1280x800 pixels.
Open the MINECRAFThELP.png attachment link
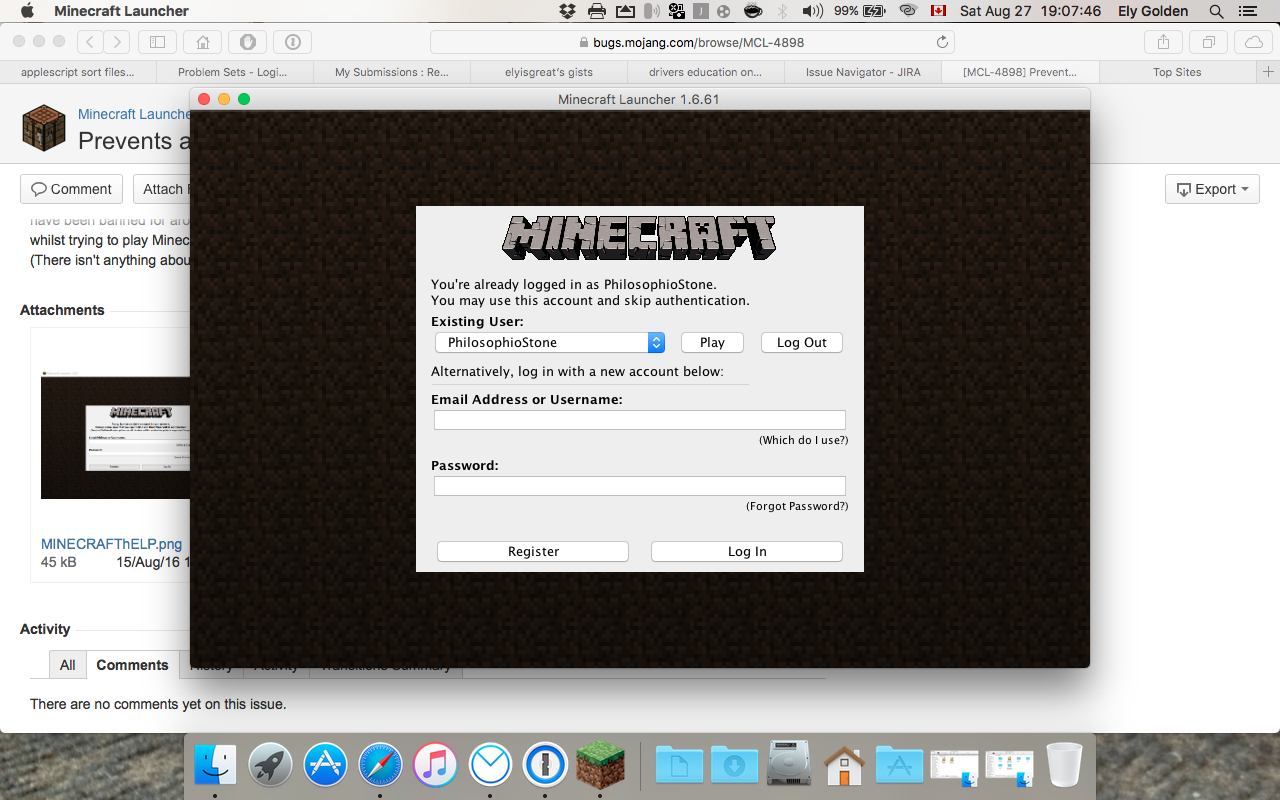point(111,544)
